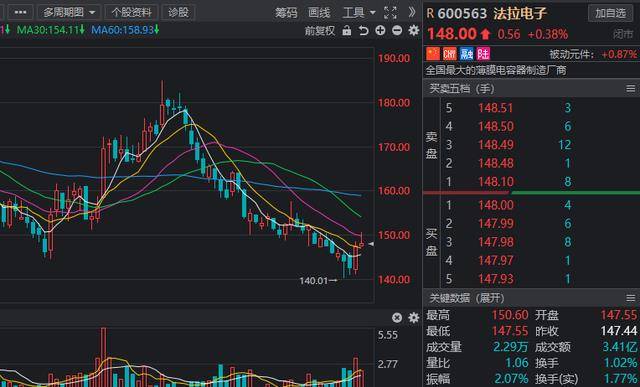Enter fullscreen chart mode icon
This screenshot has width=640, height=387.
click(x=390, y=13)
